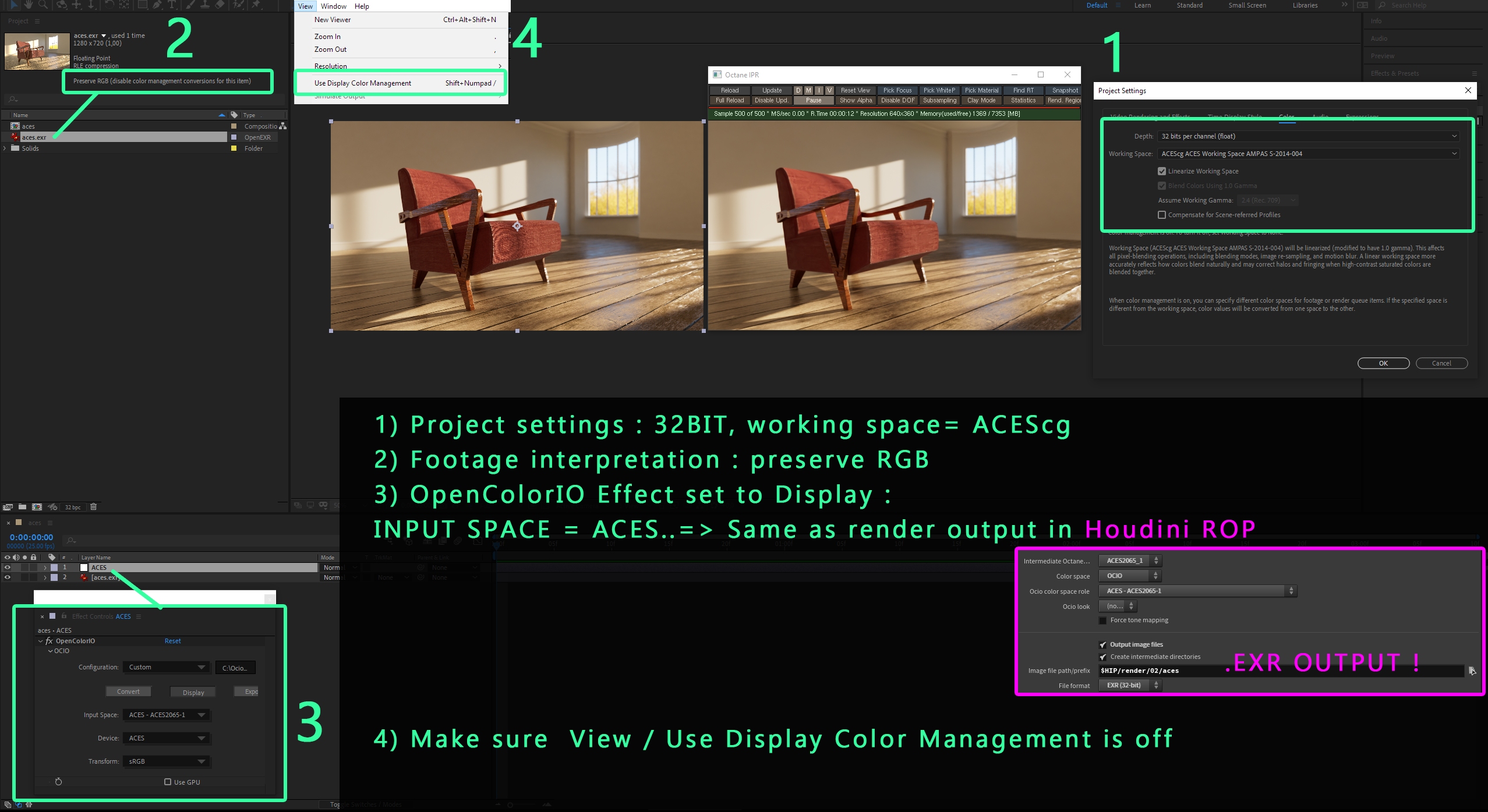Viewport: 1488px width, 812px height.
Task: Select the Eraser tool
Action: [x=220, y=5]
